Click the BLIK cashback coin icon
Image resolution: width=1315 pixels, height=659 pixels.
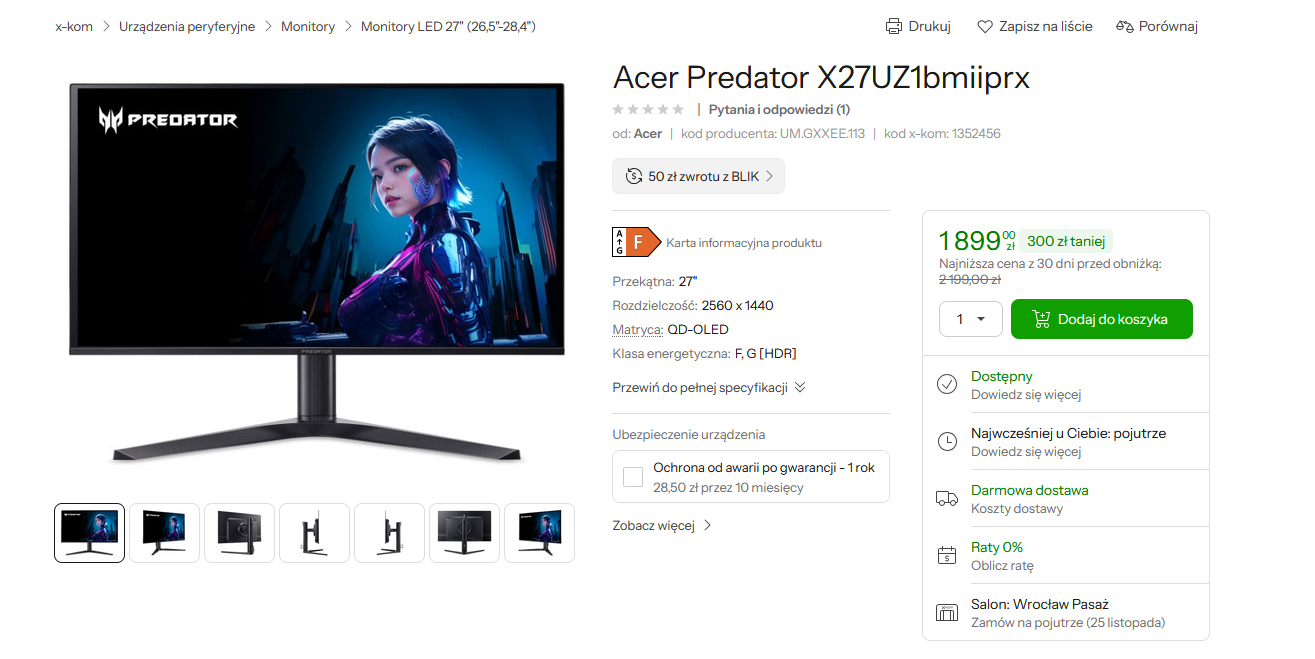click(634, 176)
